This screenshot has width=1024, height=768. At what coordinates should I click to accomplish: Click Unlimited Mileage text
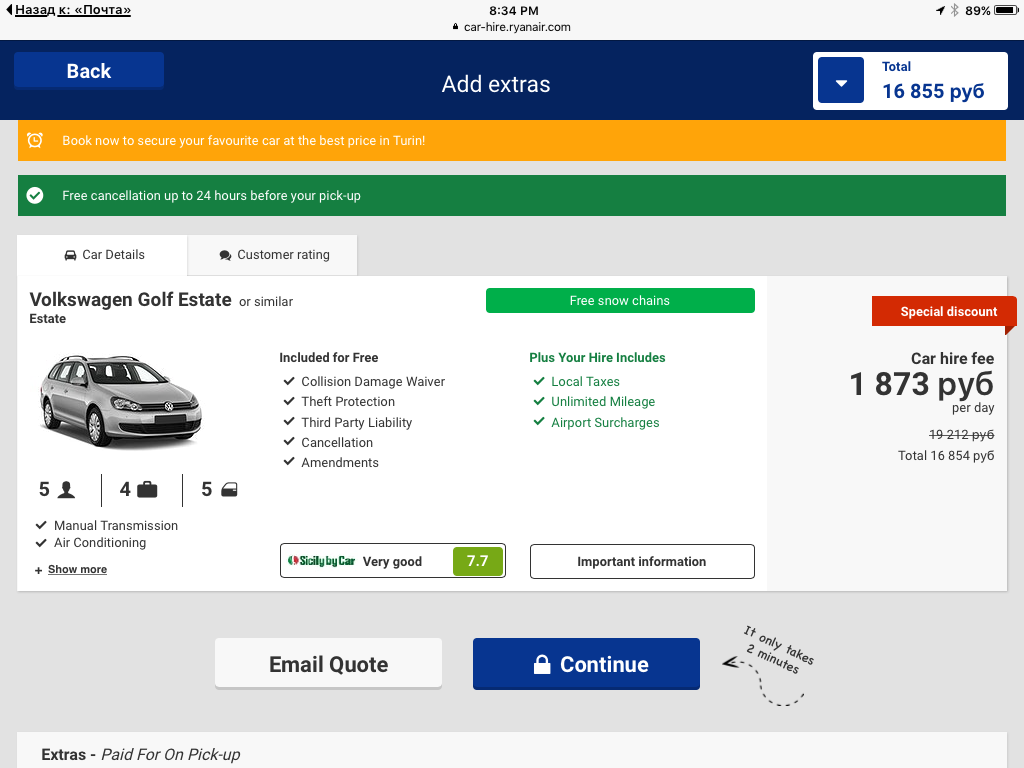[x=603, y=402]
